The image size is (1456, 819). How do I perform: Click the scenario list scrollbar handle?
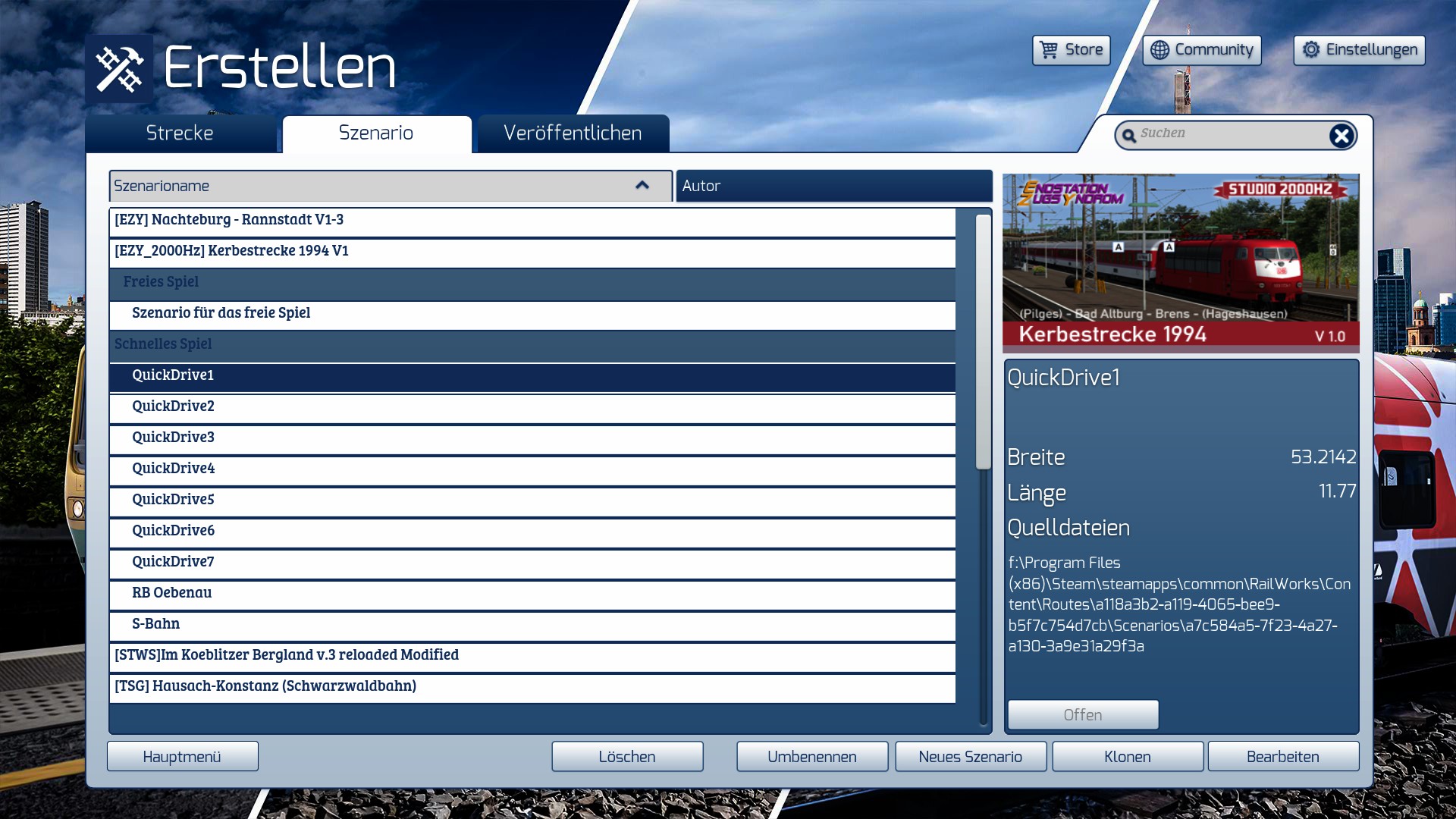tap(983, 341)
